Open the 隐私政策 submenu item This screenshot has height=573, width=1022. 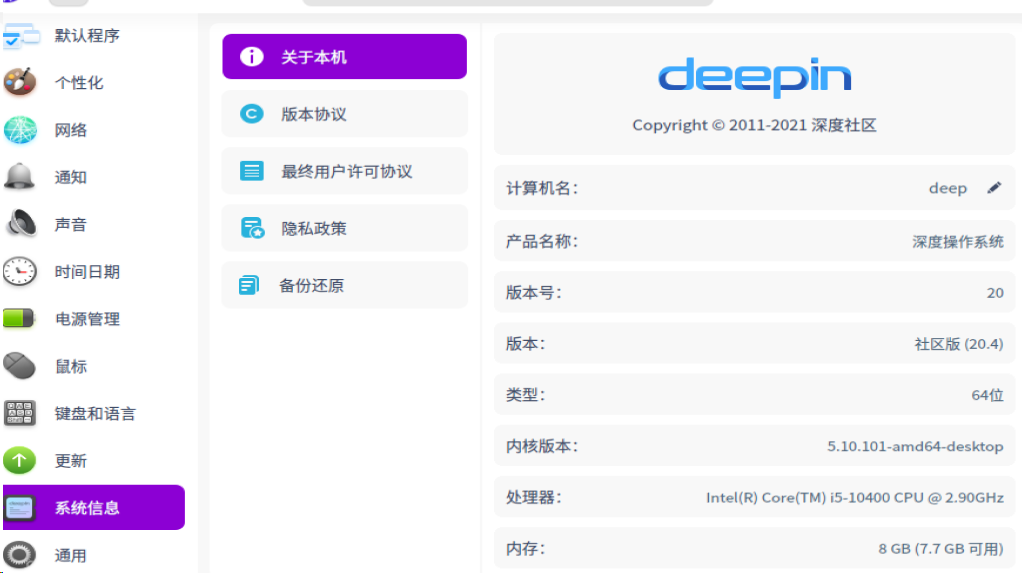pyautogui.click(x=344, y=228)
